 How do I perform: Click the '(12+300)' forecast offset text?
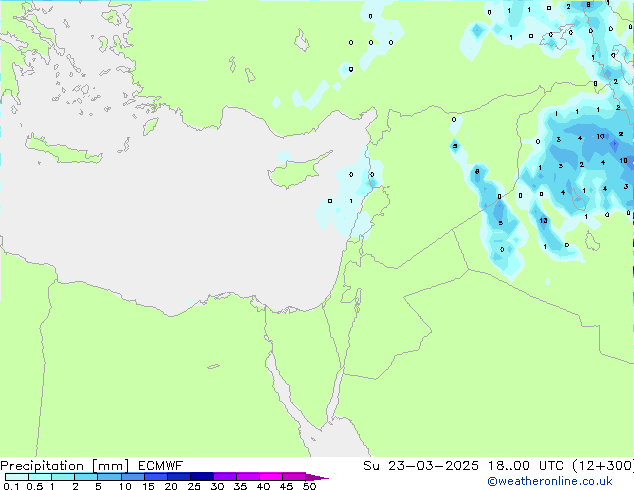tap(603, 466)
